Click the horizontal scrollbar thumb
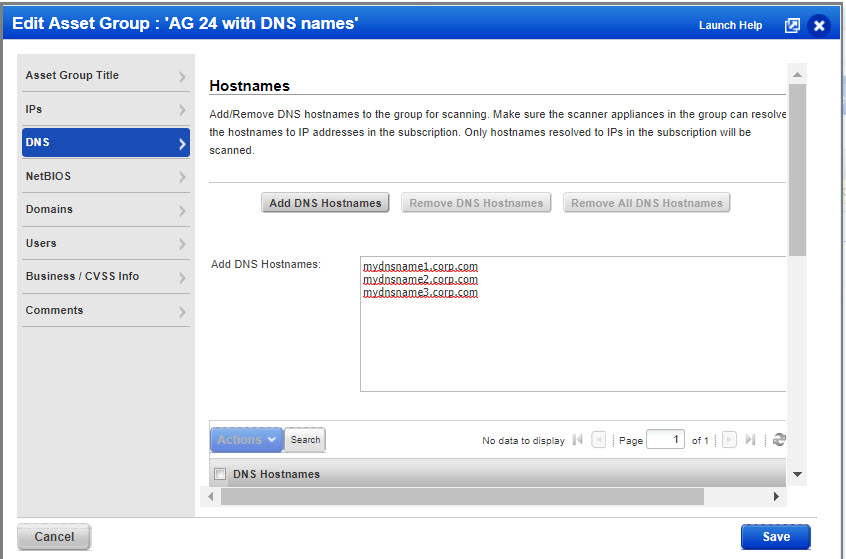The width and height of the screenshot is (846, 559). pos(462,496)
